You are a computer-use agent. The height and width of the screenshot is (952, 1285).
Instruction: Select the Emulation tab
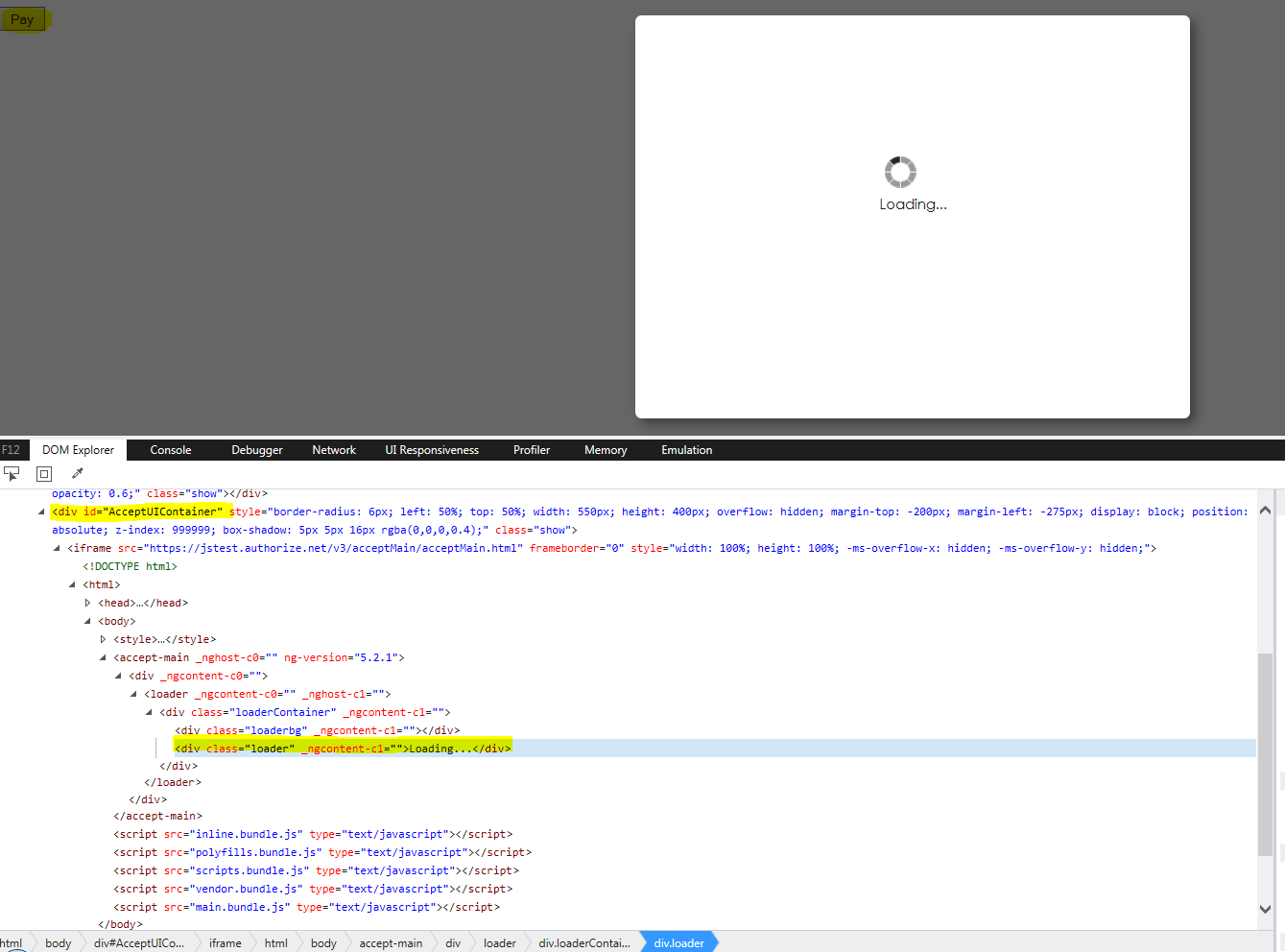[686, 449]
